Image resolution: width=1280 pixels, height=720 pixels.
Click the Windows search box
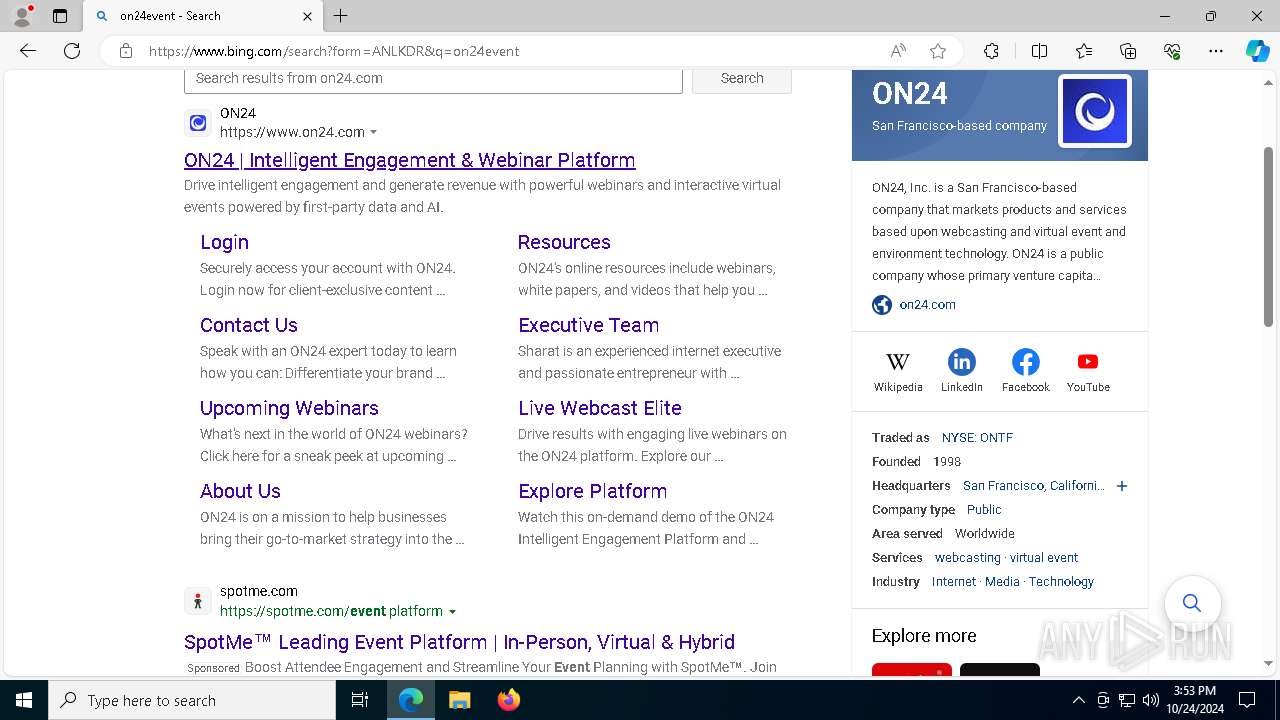coord(192,700)
